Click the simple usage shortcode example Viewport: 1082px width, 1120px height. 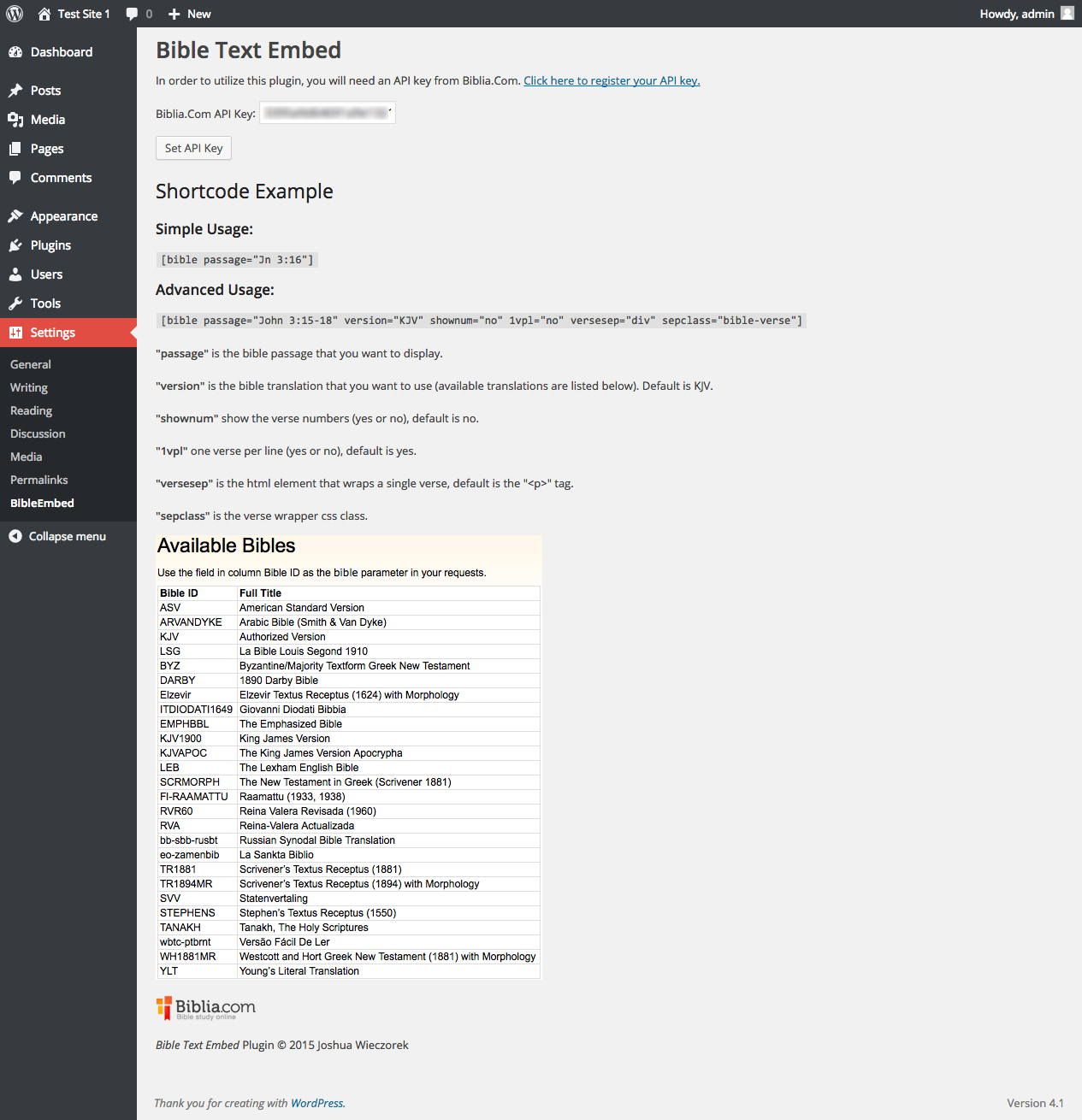tap(238, 260)
